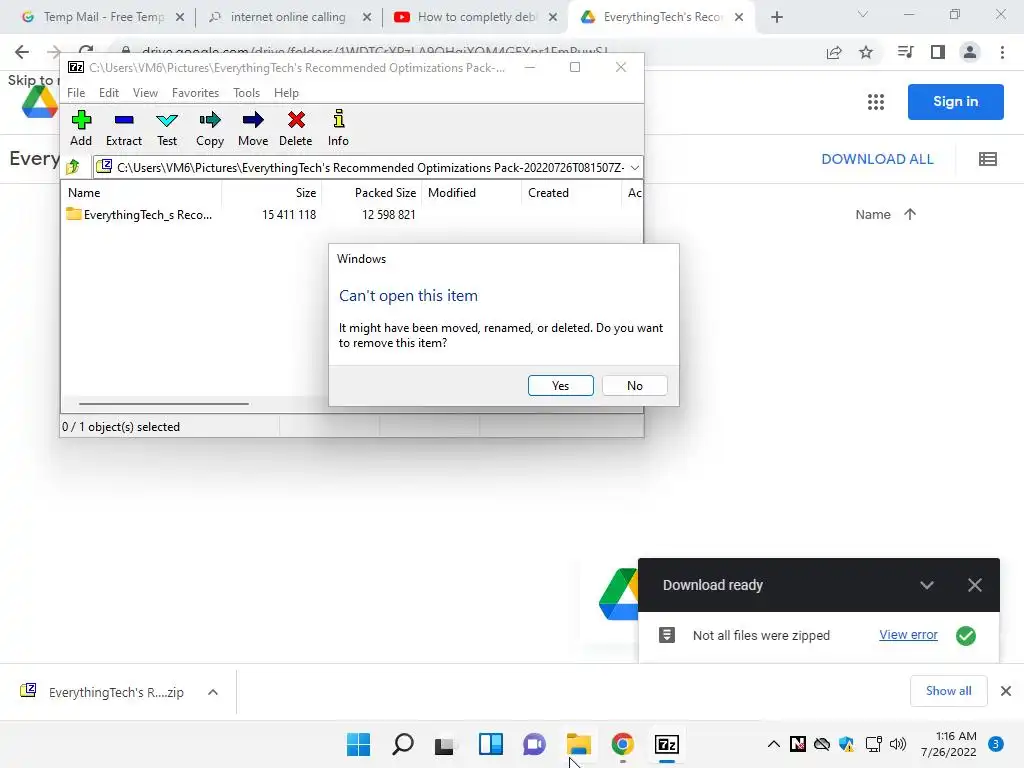1024x768 pixels.
Task: Click DOWNLOAD ALL in Google Drive
Action: coord(877,159)
